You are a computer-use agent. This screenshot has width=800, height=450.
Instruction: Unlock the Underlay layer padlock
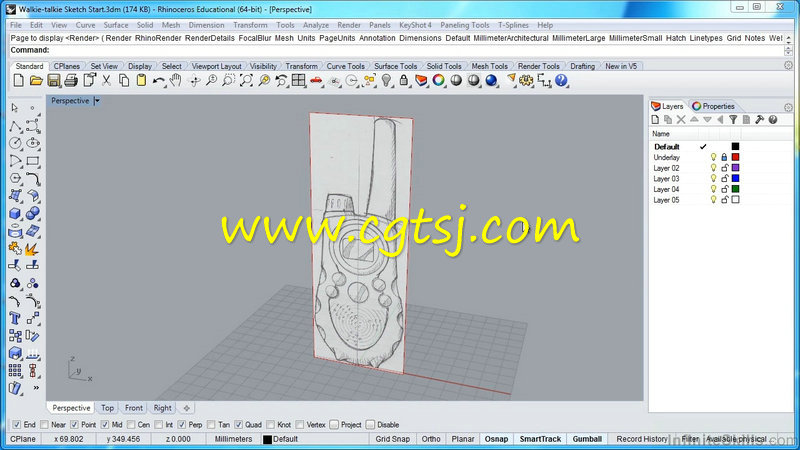(724, 157)
